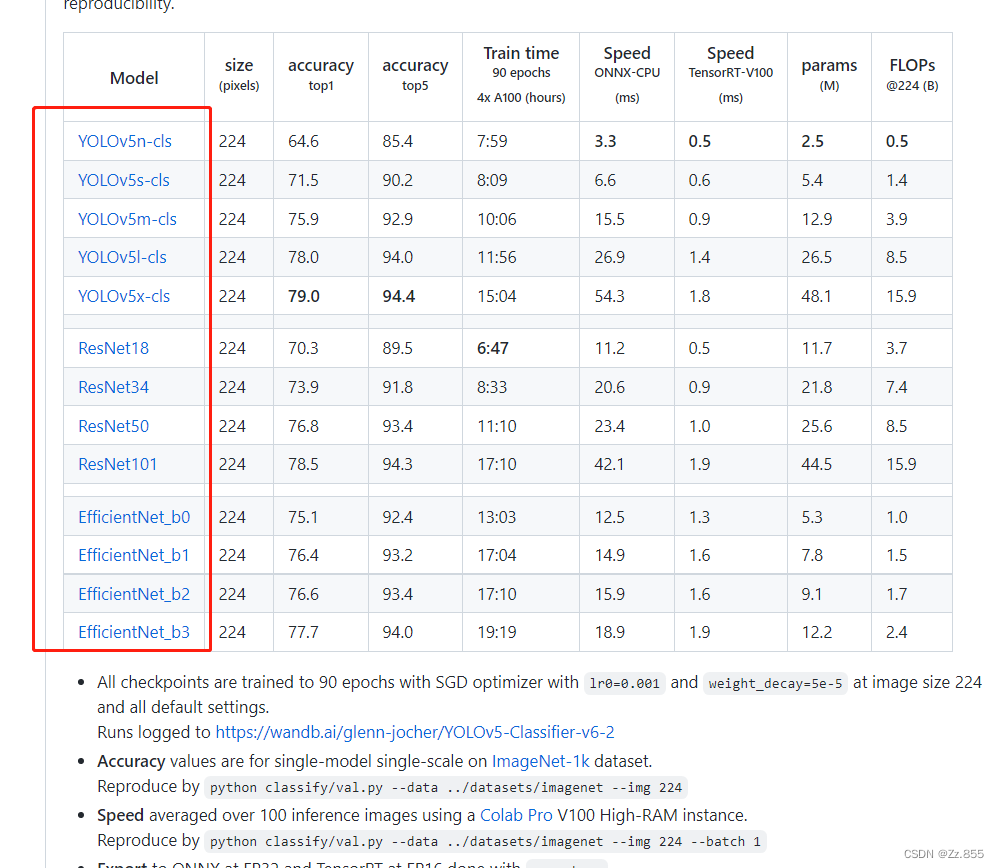Click the Speed TensorRT-V100 column header
Image resolution: width=999 pixels, height=868 pixels.
[731, 75]
